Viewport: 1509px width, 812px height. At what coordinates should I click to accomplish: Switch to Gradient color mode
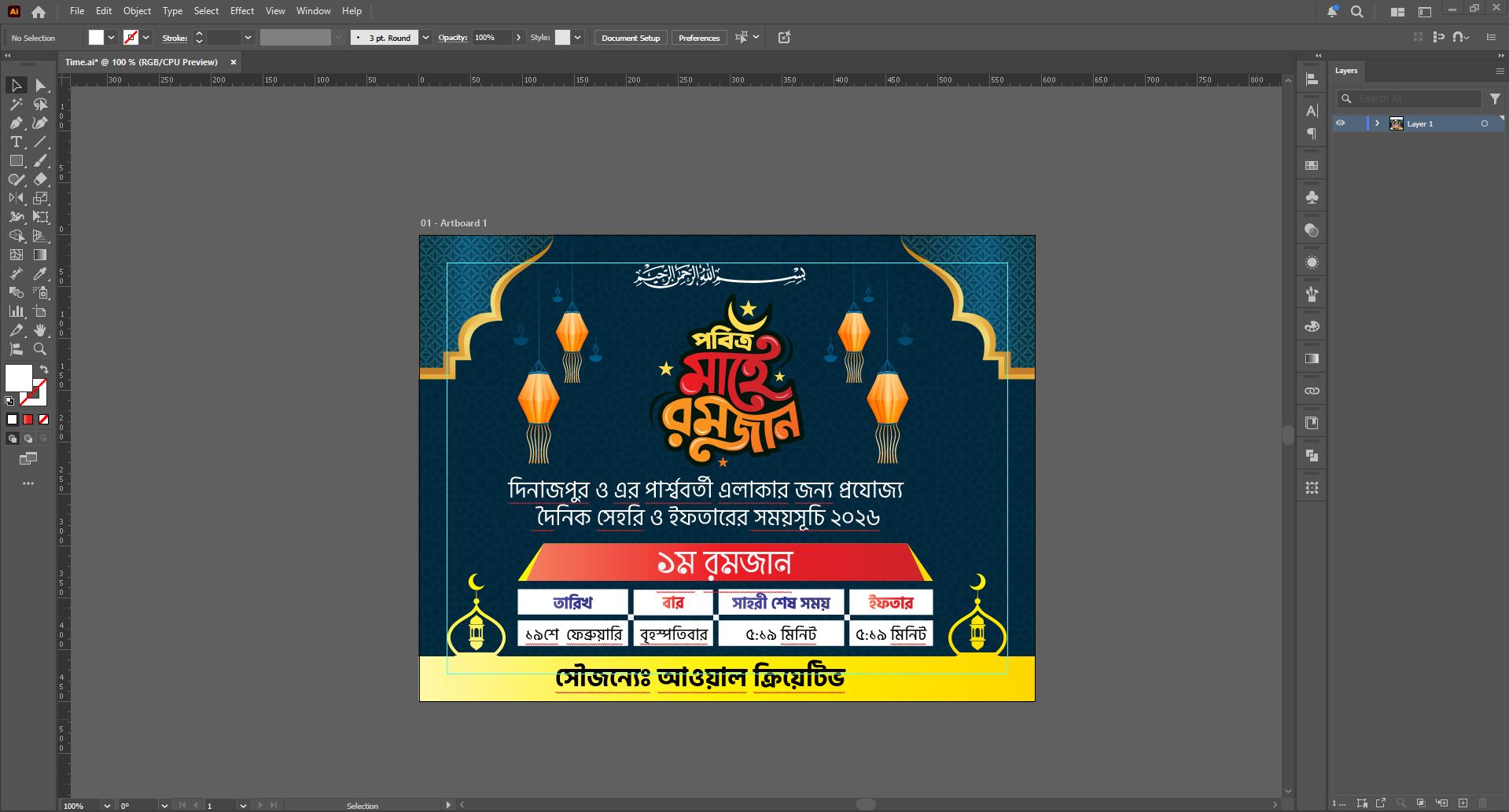(x=28, y=420)
